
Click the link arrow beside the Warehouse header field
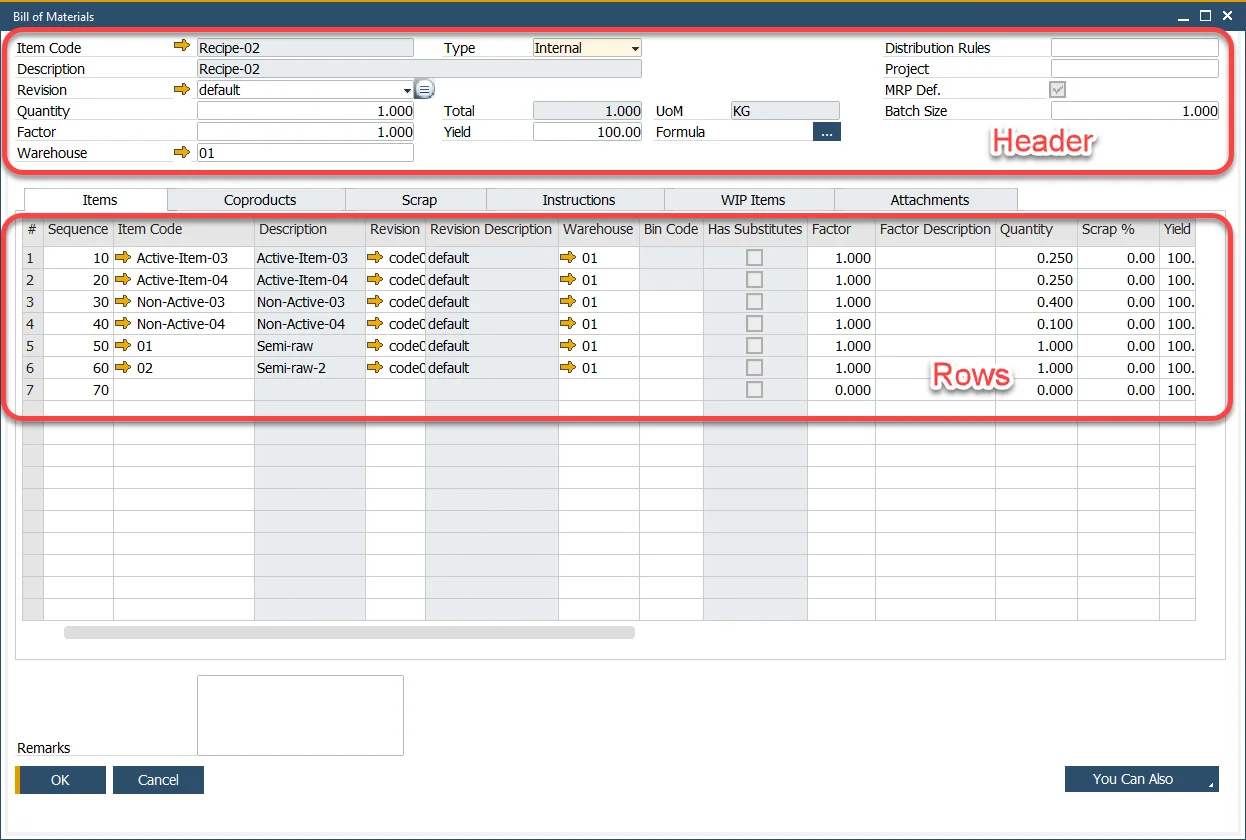tap(181, 152)
